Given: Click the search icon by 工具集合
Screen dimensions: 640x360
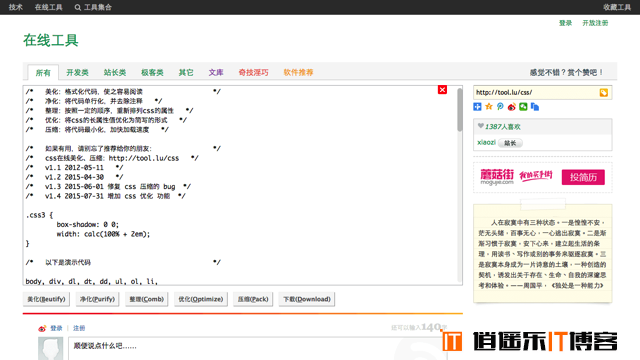Looking at the screenshot, I should coord(78,7).
